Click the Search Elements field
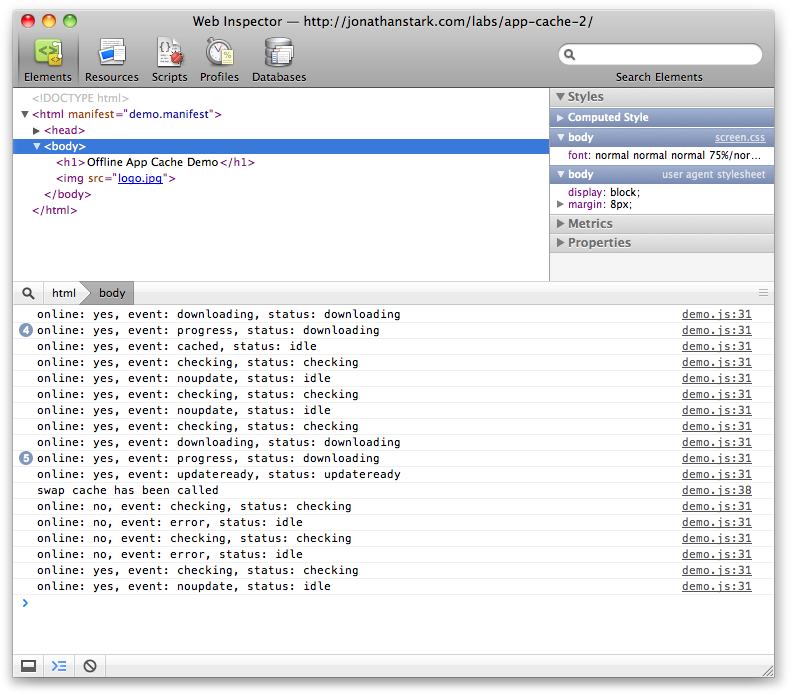Screen dimensions: 791x694 [660, 55]
